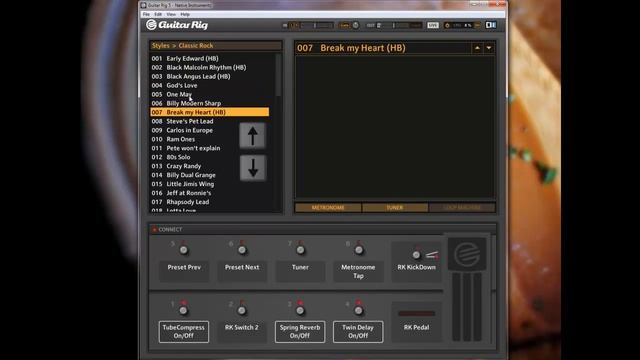The image size is (640, 360).
Task: Click footswitch 5 above Preset Prev
Action: 184,250
